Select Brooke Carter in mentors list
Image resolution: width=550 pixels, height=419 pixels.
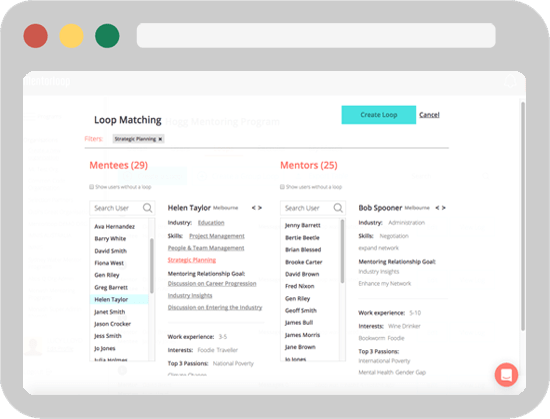coord(304,262)
